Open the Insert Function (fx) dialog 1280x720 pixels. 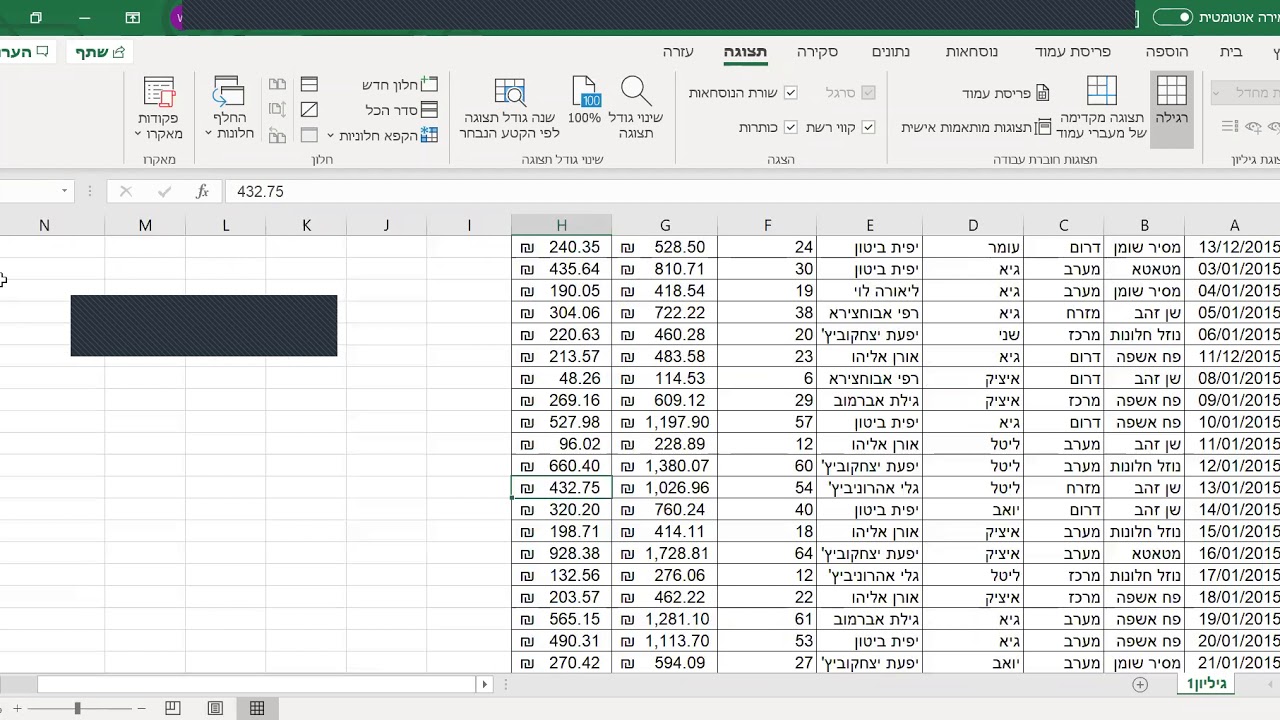[202, 191]
